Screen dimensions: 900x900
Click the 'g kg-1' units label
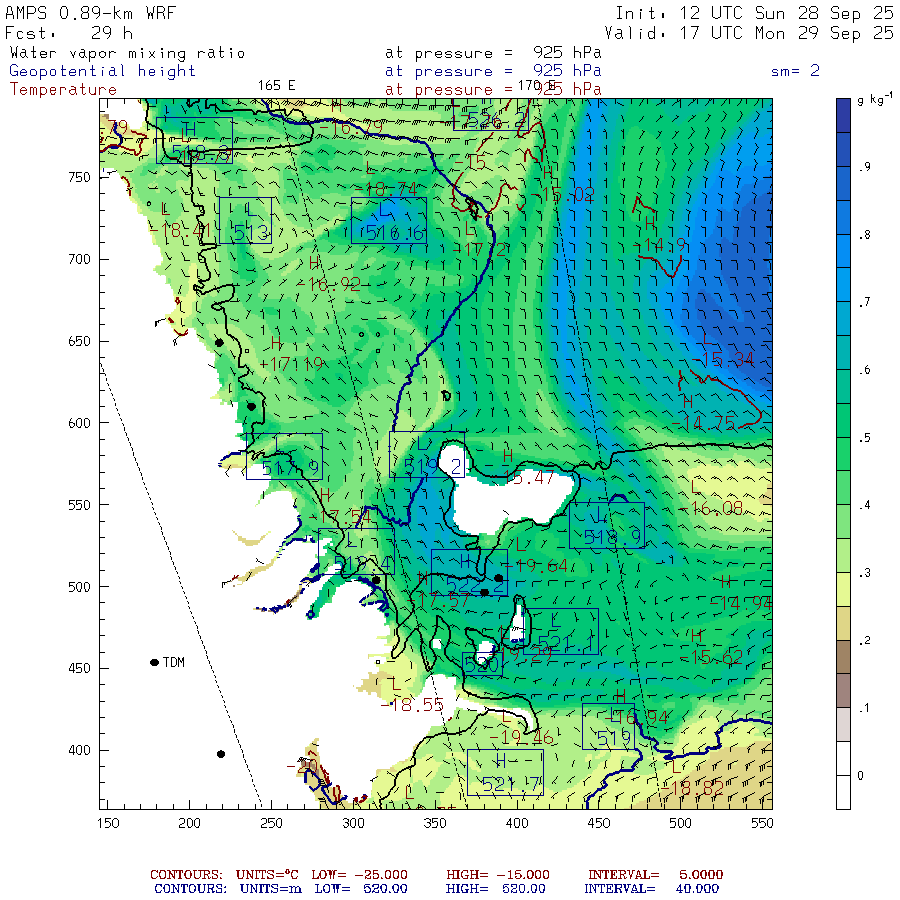(x=875, y=99)
